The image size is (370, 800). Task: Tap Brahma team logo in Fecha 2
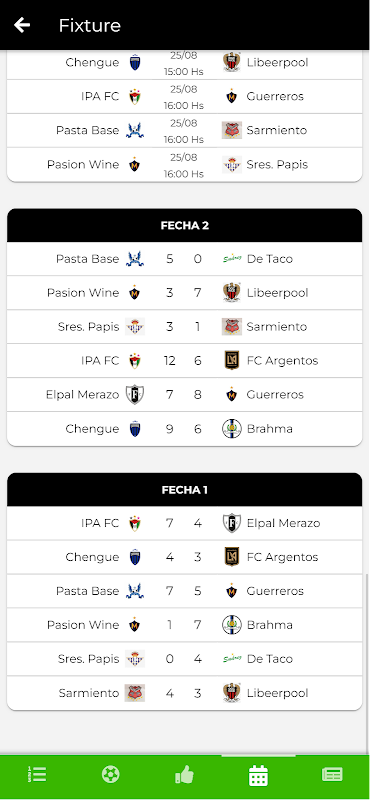click(232, 429)
